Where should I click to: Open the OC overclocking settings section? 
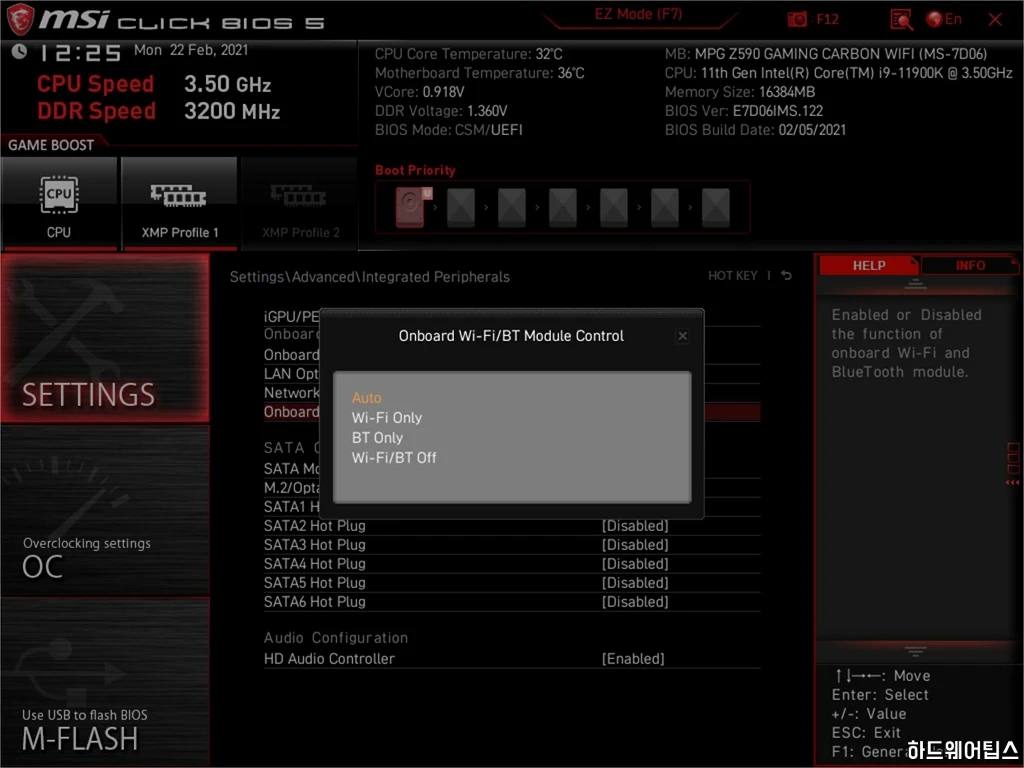click(x=105, y=511)
